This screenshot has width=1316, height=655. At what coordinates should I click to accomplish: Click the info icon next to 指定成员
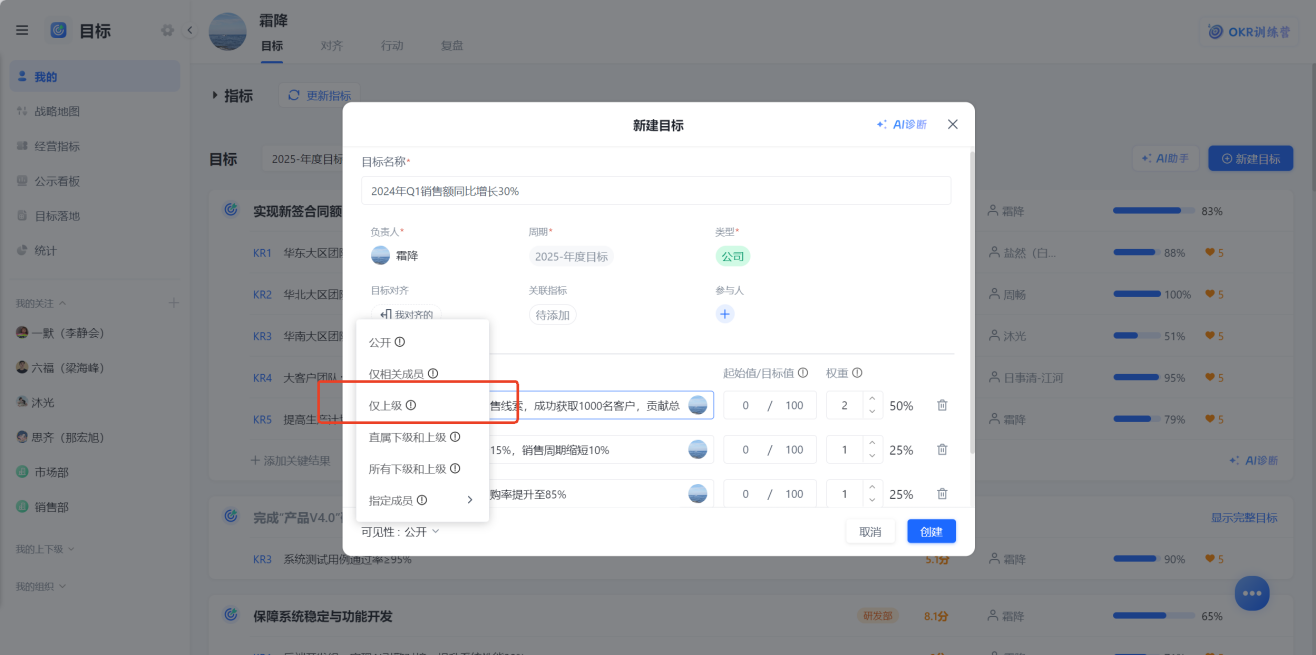pyautogui.click(x=422, y=500)
